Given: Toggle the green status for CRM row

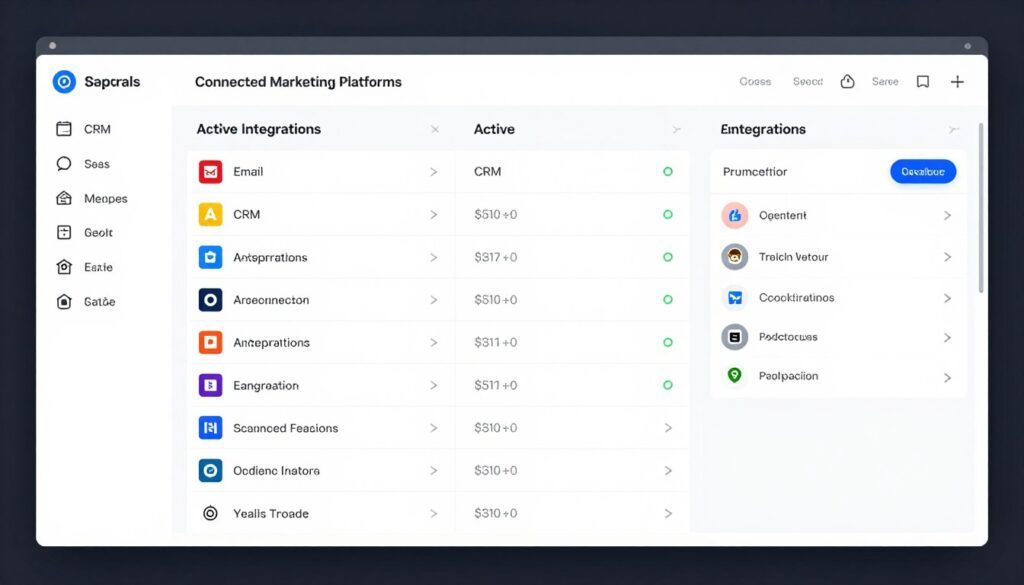Looking at the screenshot, I should click(x=668, y=171).
